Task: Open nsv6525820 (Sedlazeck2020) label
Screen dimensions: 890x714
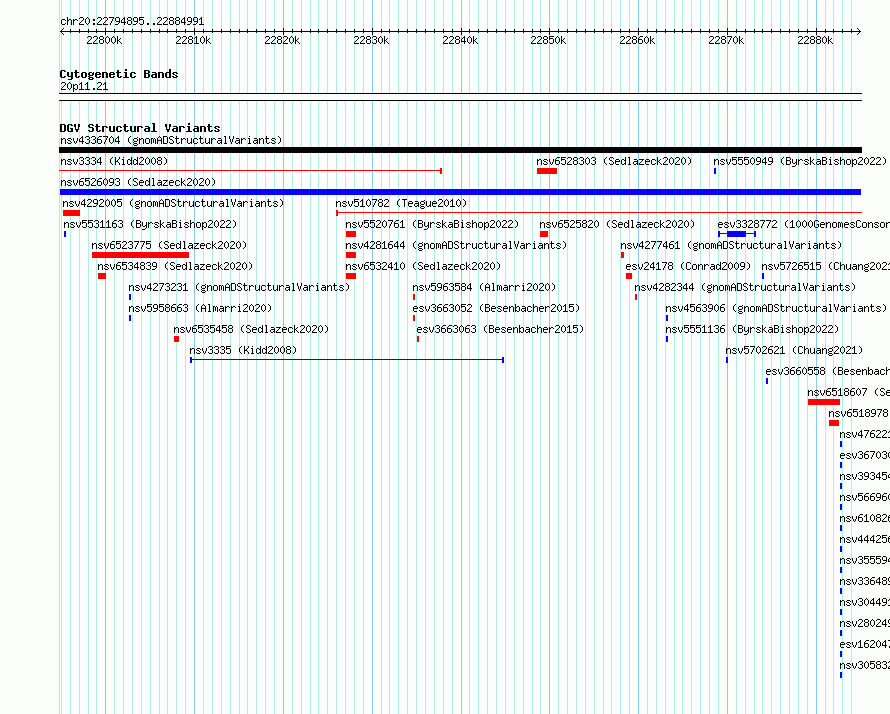Action: tap(617, 224)
